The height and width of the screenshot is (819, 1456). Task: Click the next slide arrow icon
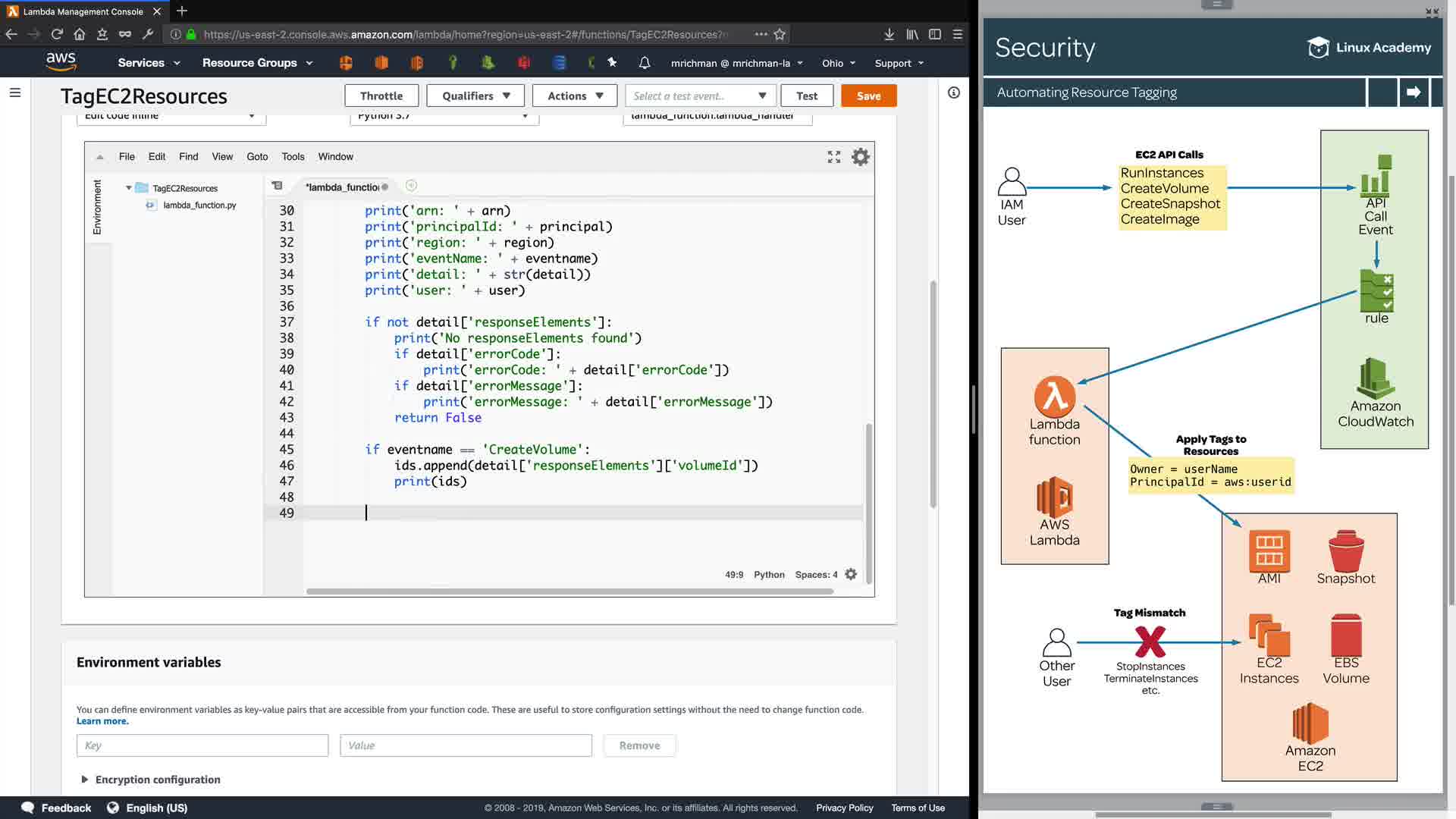(1414, 93)
